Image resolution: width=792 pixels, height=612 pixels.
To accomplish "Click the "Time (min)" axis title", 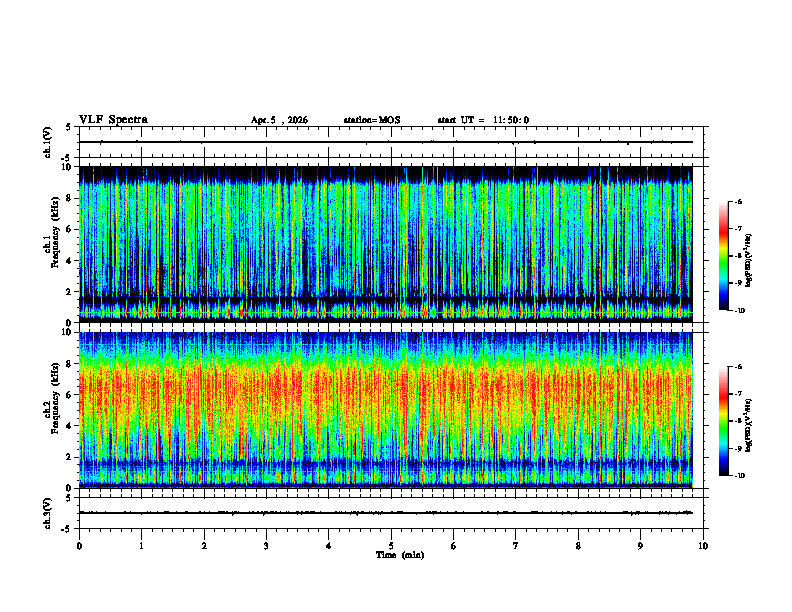I will (400, 555).
